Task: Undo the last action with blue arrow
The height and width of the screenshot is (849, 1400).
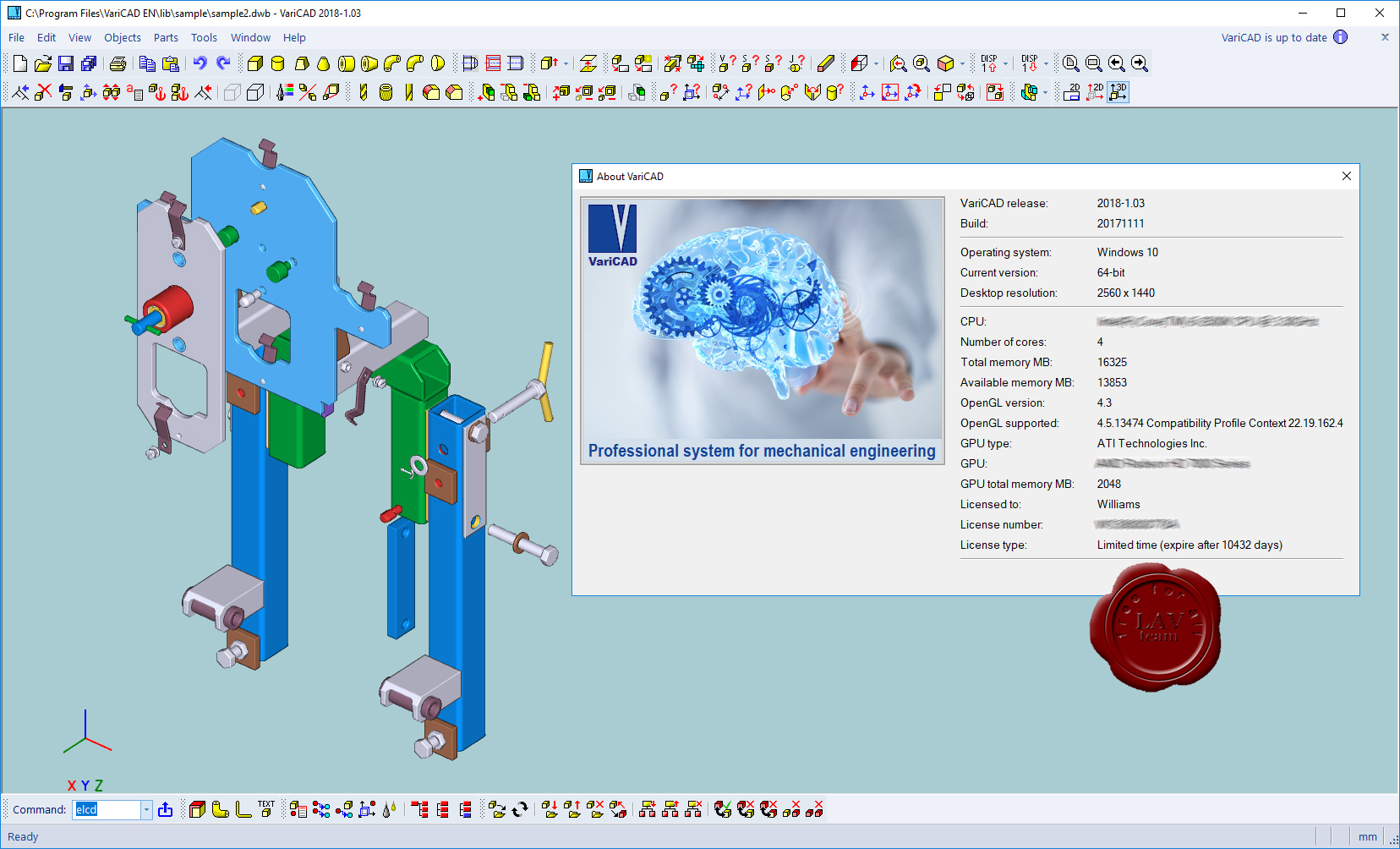Action: pyautogui.click(x=200, y=63)
